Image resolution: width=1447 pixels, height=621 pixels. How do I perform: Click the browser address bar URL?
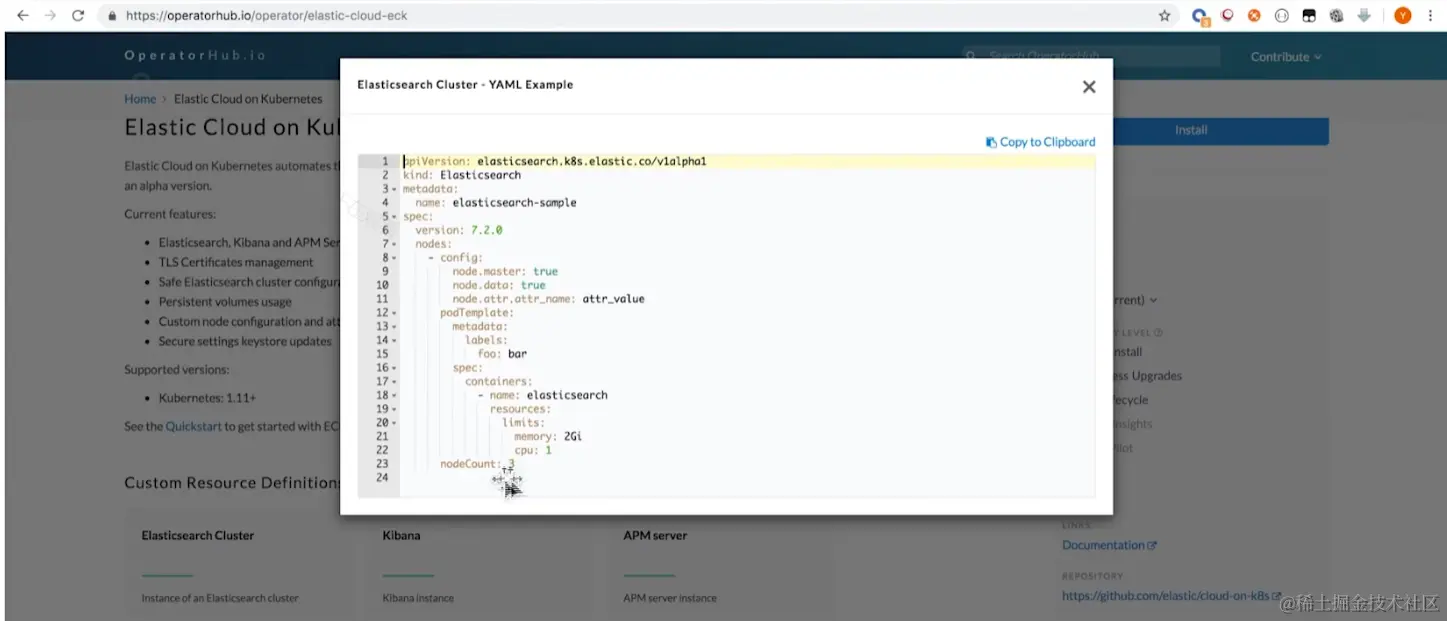click(x=265, y=16)
